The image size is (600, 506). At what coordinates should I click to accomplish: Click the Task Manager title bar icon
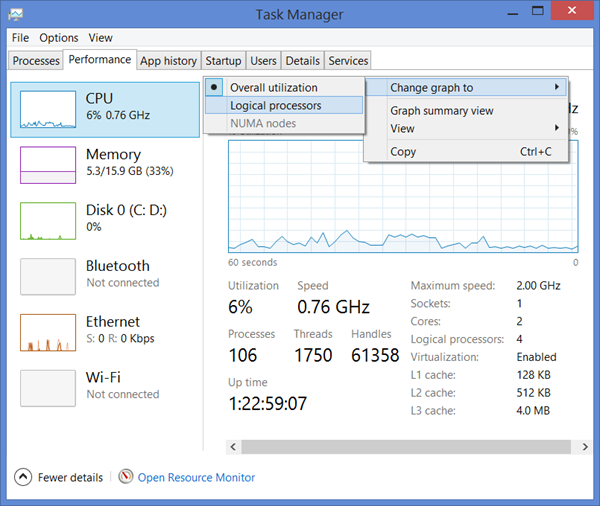(16, 15)
